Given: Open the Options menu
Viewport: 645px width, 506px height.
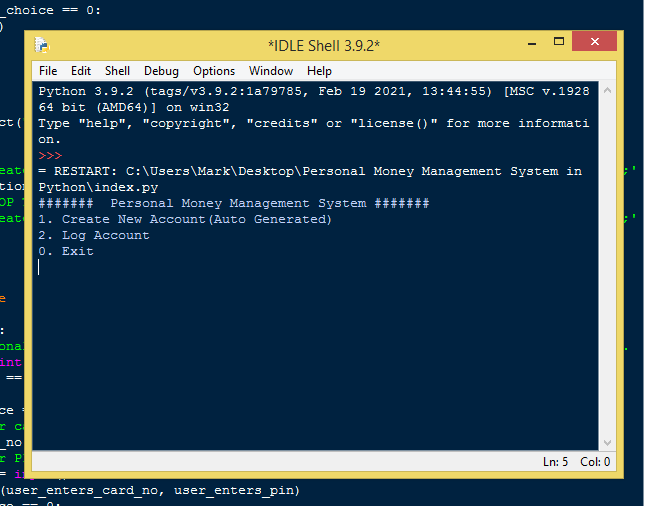Looking at the screenshot, I should 214,71.
